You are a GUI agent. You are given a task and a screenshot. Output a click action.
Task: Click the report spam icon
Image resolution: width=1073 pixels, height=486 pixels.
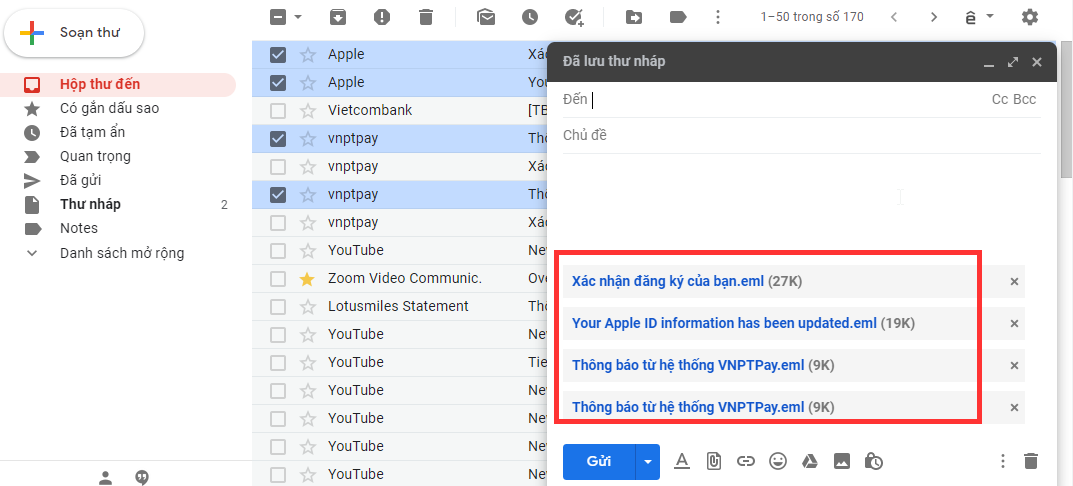382,17
